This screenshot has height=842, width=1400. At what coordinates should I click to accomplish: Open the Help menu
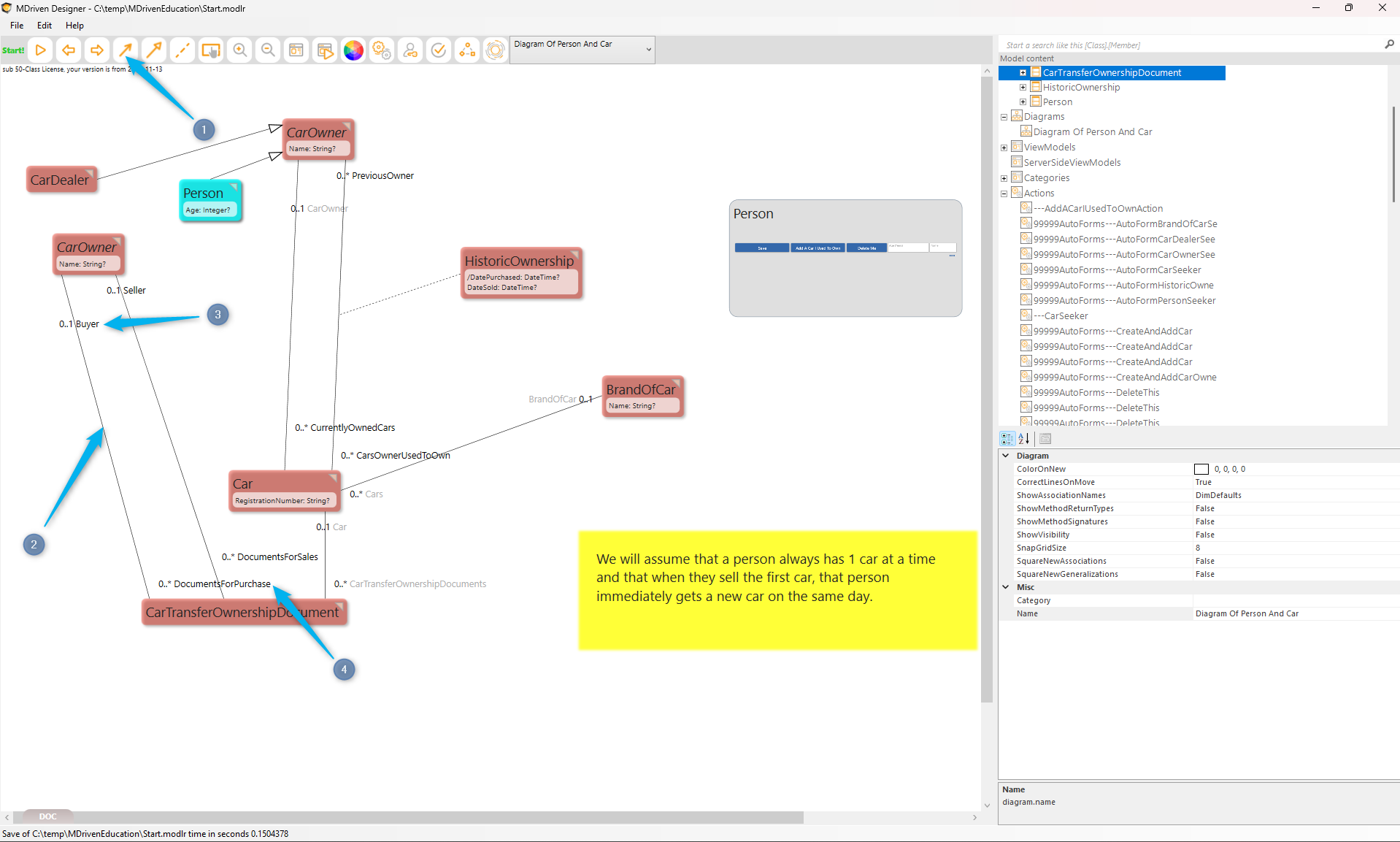click(74, 26)
